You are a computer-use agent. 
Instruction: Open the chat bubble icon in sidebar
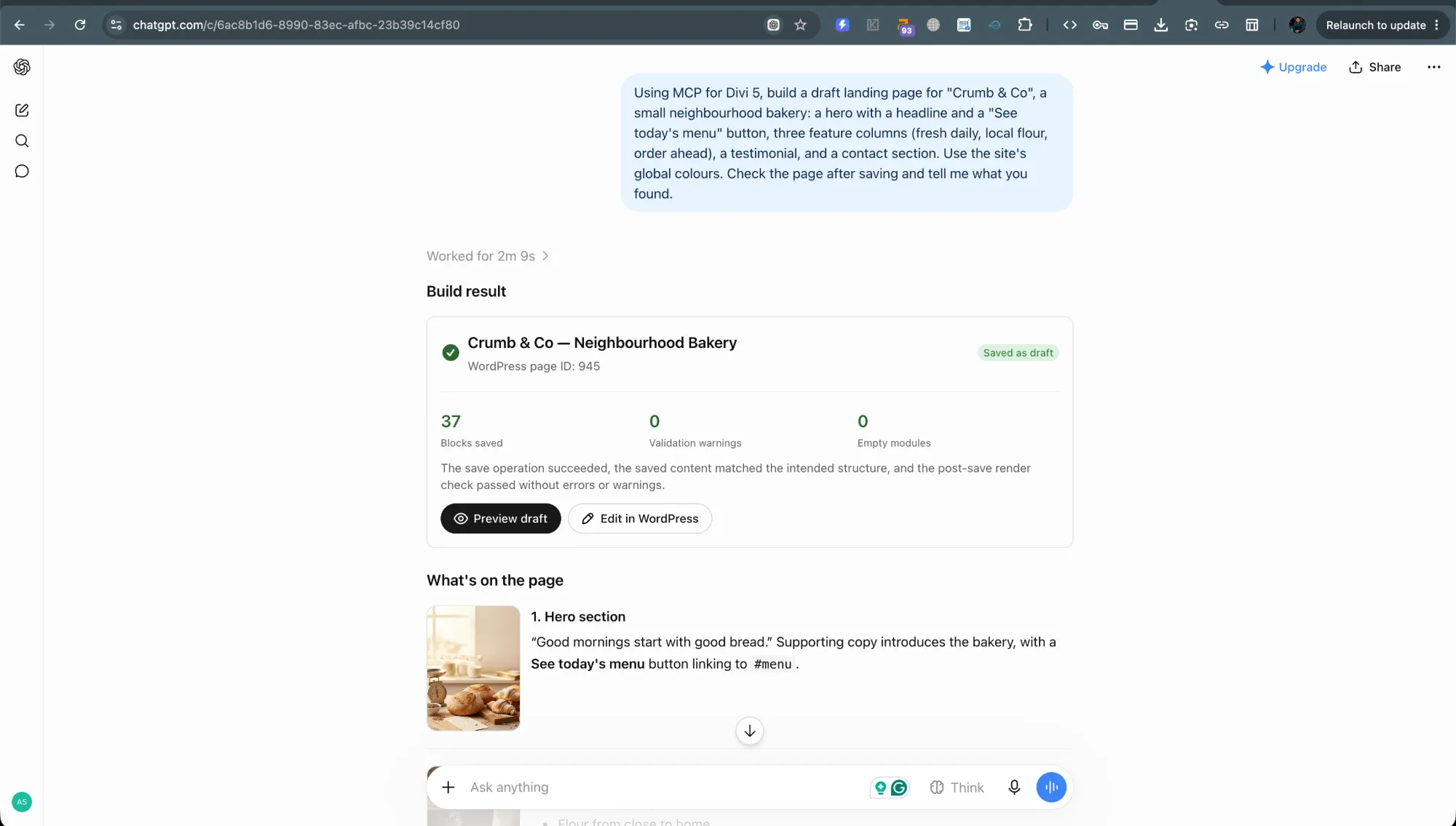click(x=22, y=171)
